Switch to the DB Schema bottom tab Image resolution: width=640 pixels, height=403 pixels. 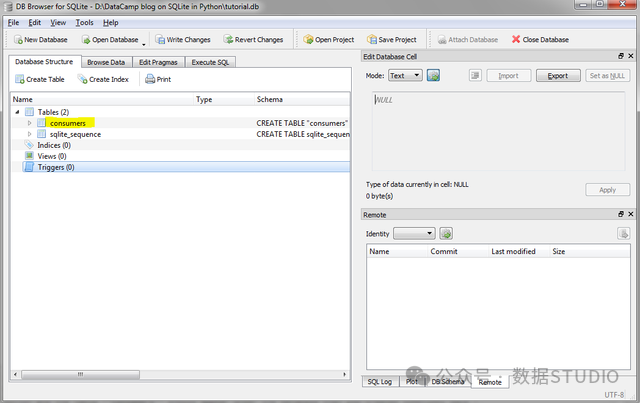[x=448, y=382]
